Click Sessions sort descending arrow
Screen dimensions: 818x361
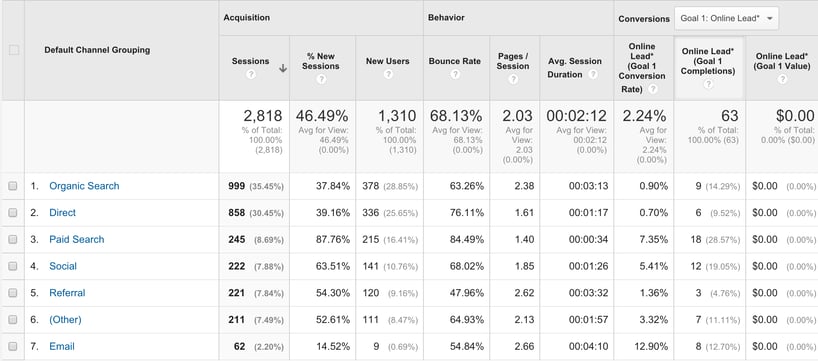[283, 68]
